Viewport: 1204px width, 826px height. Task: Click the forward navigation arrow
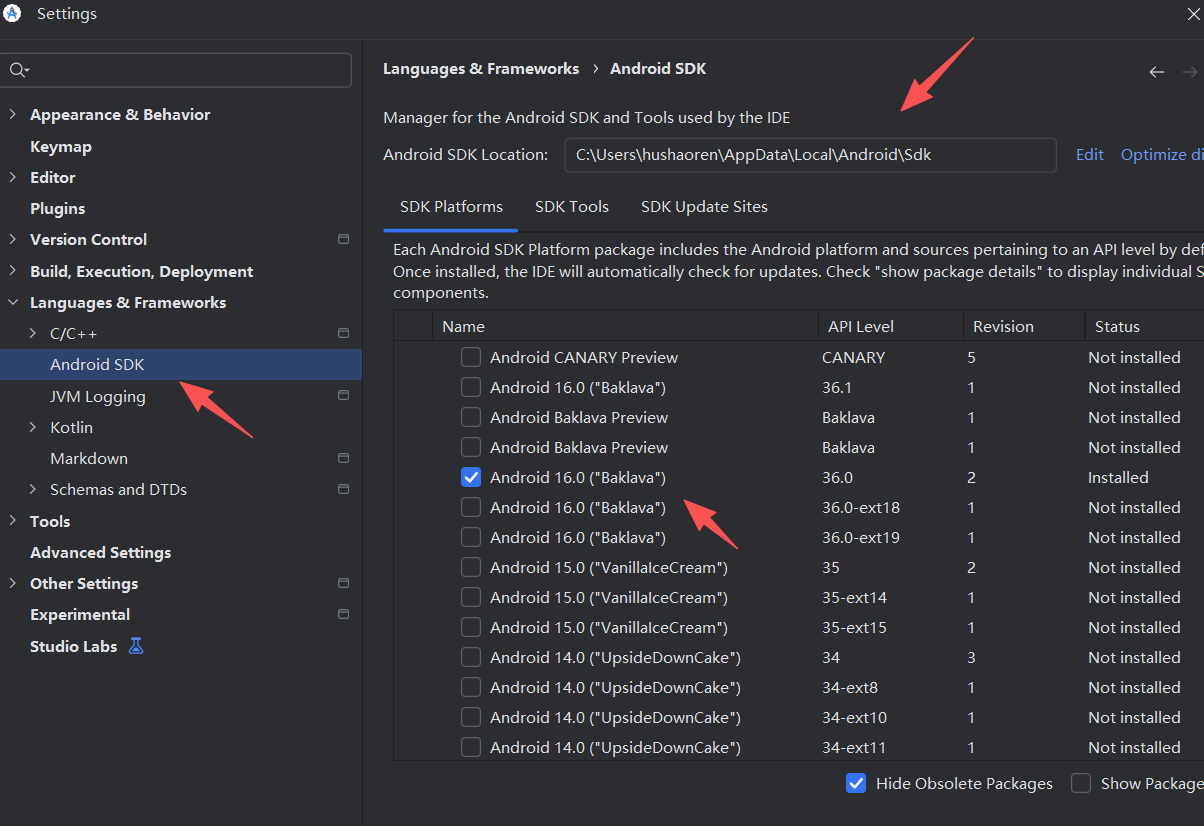pyautogui.click(x=1189, y=72)
